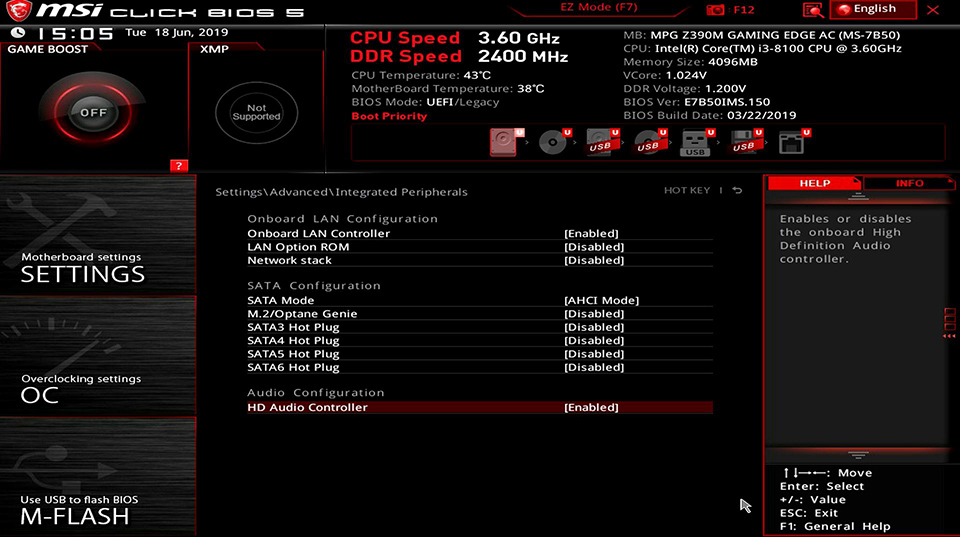Select the USB floppy boot priority icon
The height and width of the screenshot is (537, 960).
click(x=744, y=142)
